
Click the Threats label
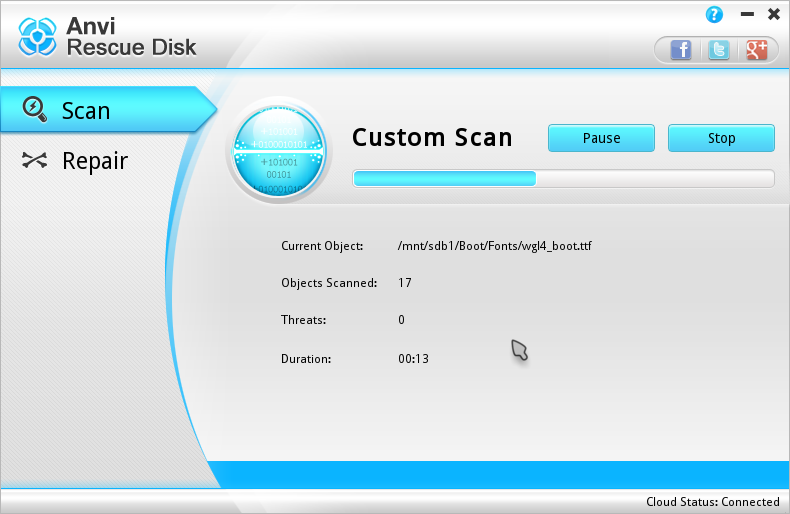click(x=303, y=320)
